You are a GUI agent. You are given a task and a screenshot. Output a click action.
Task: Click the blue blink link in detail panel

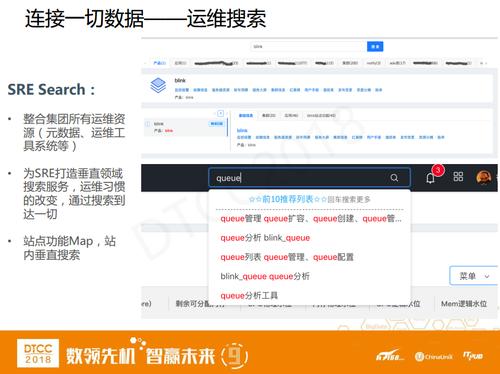coord(242,130)
